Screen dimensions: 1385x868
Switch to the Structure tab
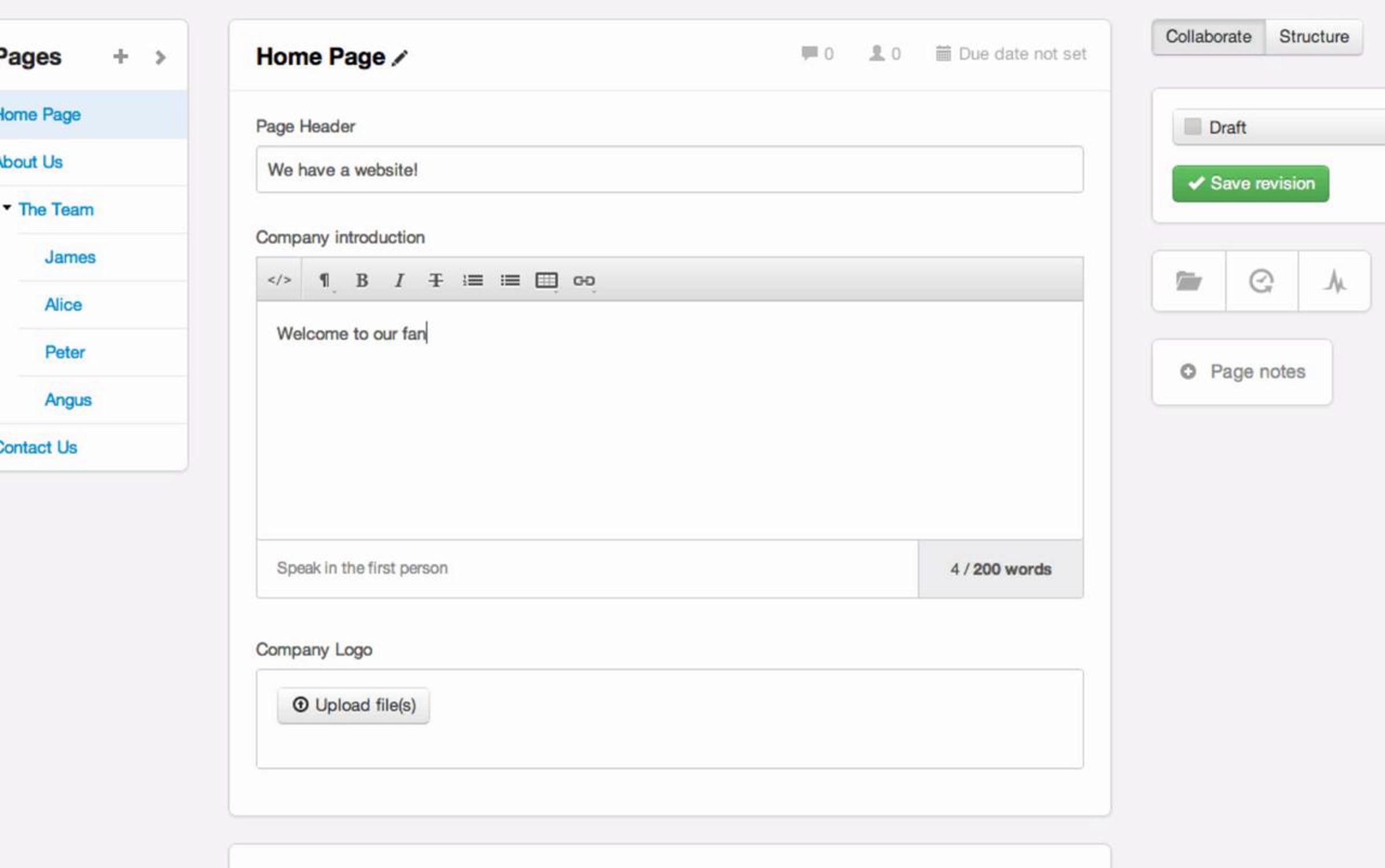pos(1314,37)
